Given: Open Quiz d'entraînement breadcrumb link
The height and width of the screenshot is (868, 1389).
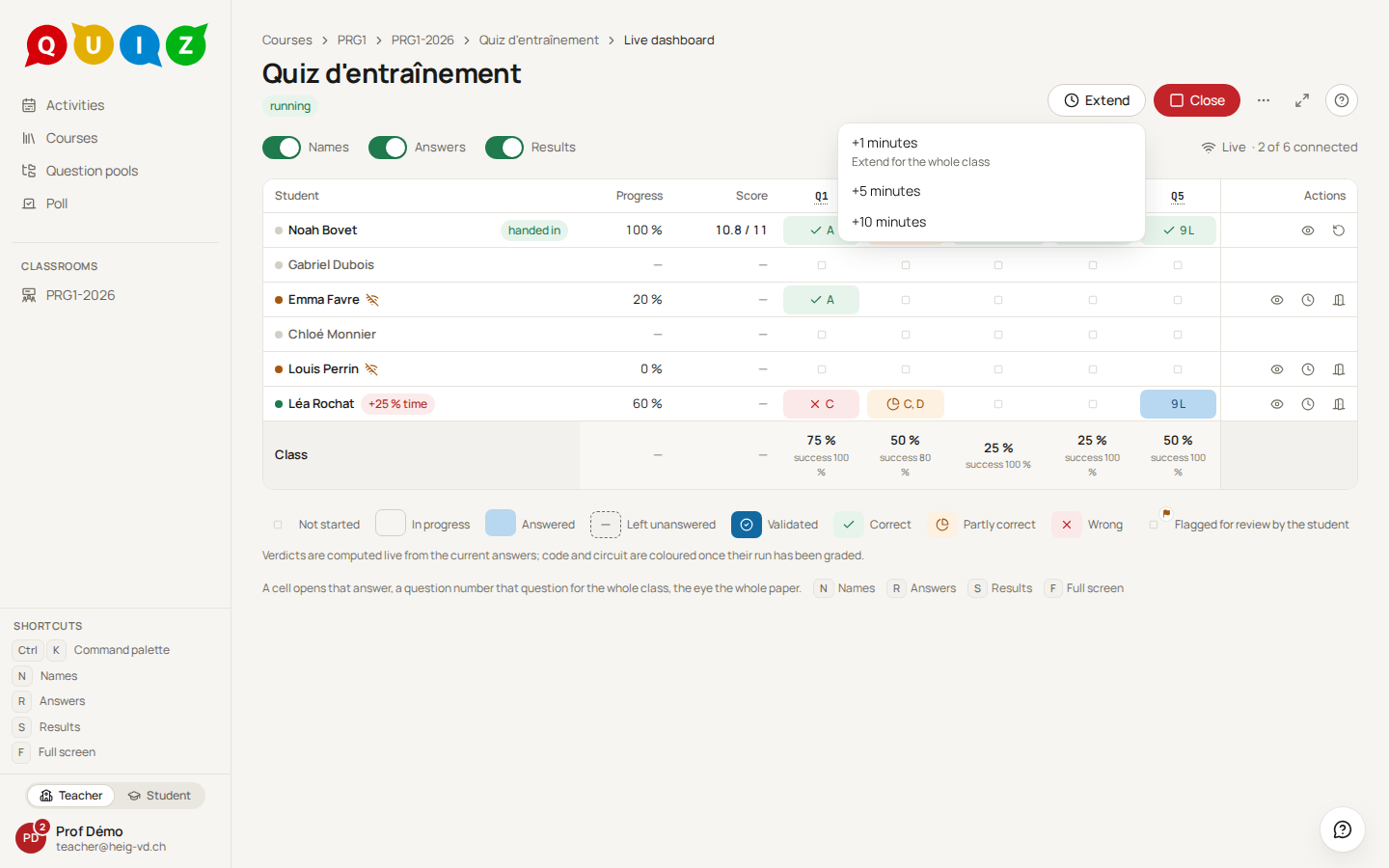Looking at the screenshot, I should (539, 41).
